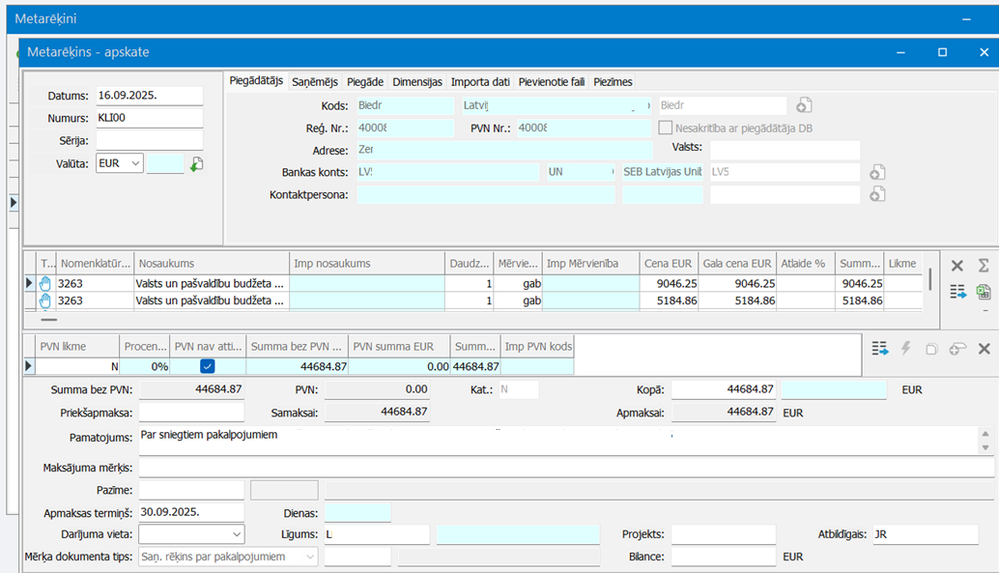Click the currency rate import icon beside Valūta
The height and width of the screenshot is (573, 999).
tap(197, 164)
